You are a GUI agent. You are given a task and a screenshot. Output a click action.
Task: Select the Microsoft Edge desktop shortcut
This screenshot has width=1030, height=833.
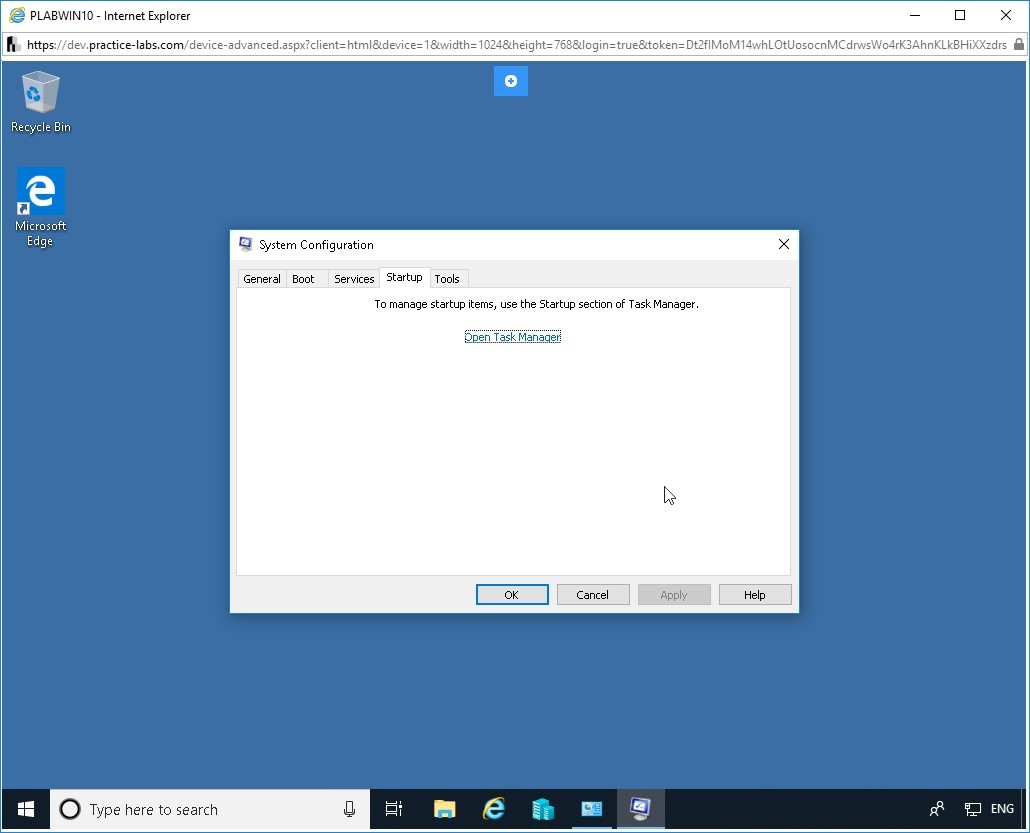coord(41,207)
